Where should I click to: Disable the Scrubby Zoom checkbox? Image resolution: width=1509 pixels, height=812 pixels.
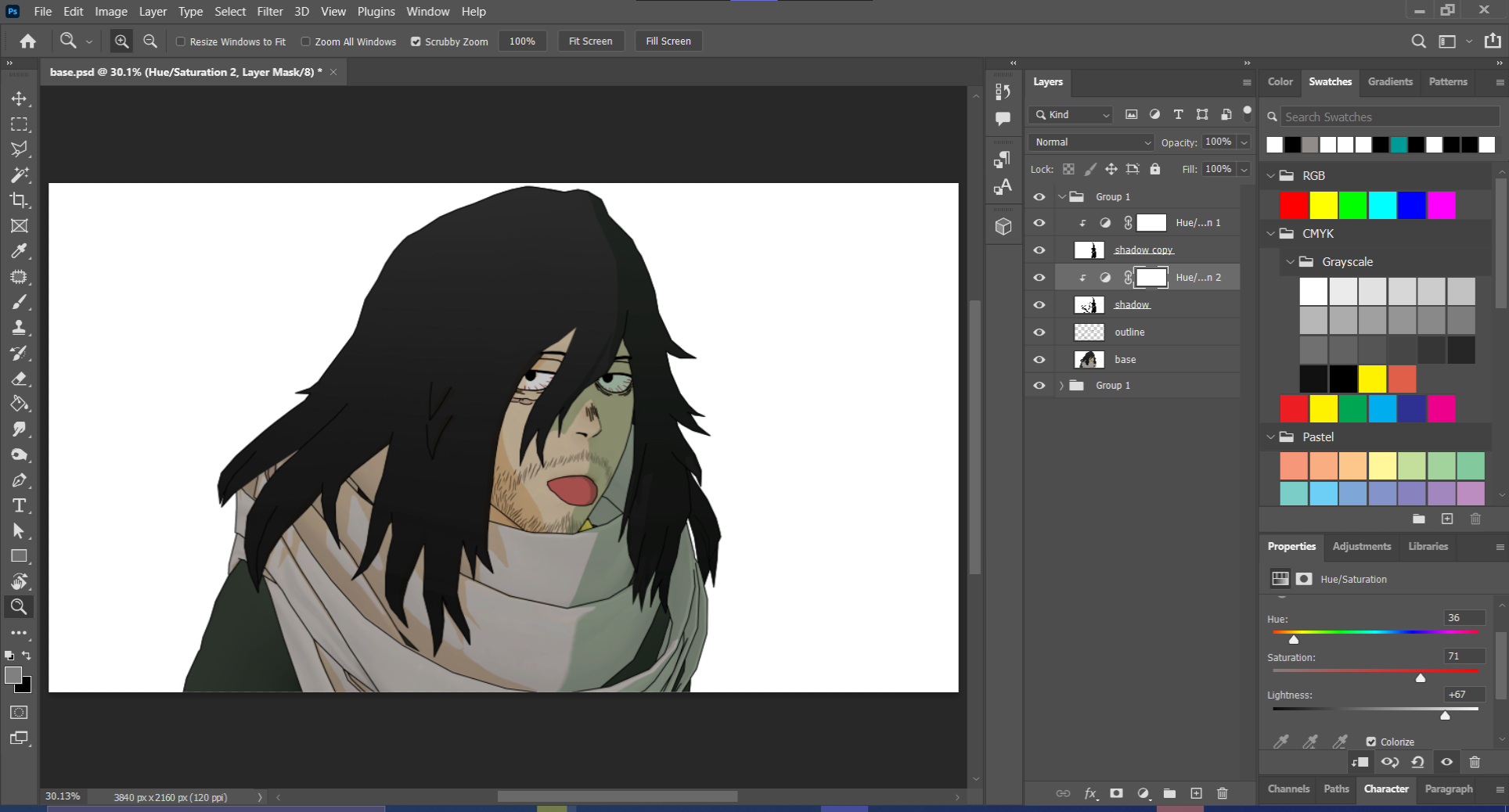[x=416, y=41]
